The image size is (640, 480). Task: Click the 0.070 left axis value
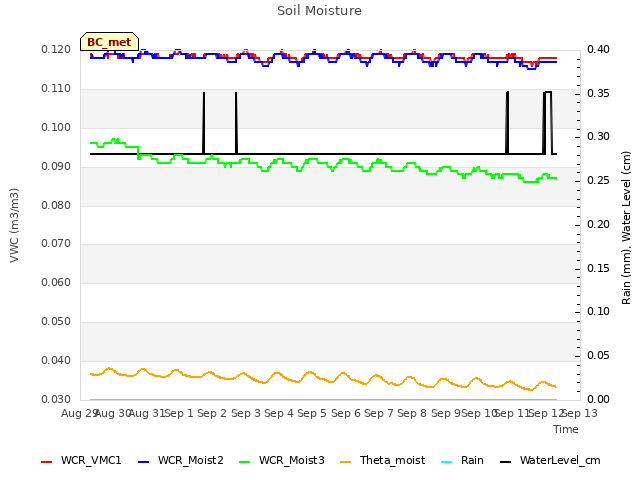(56, 244)
